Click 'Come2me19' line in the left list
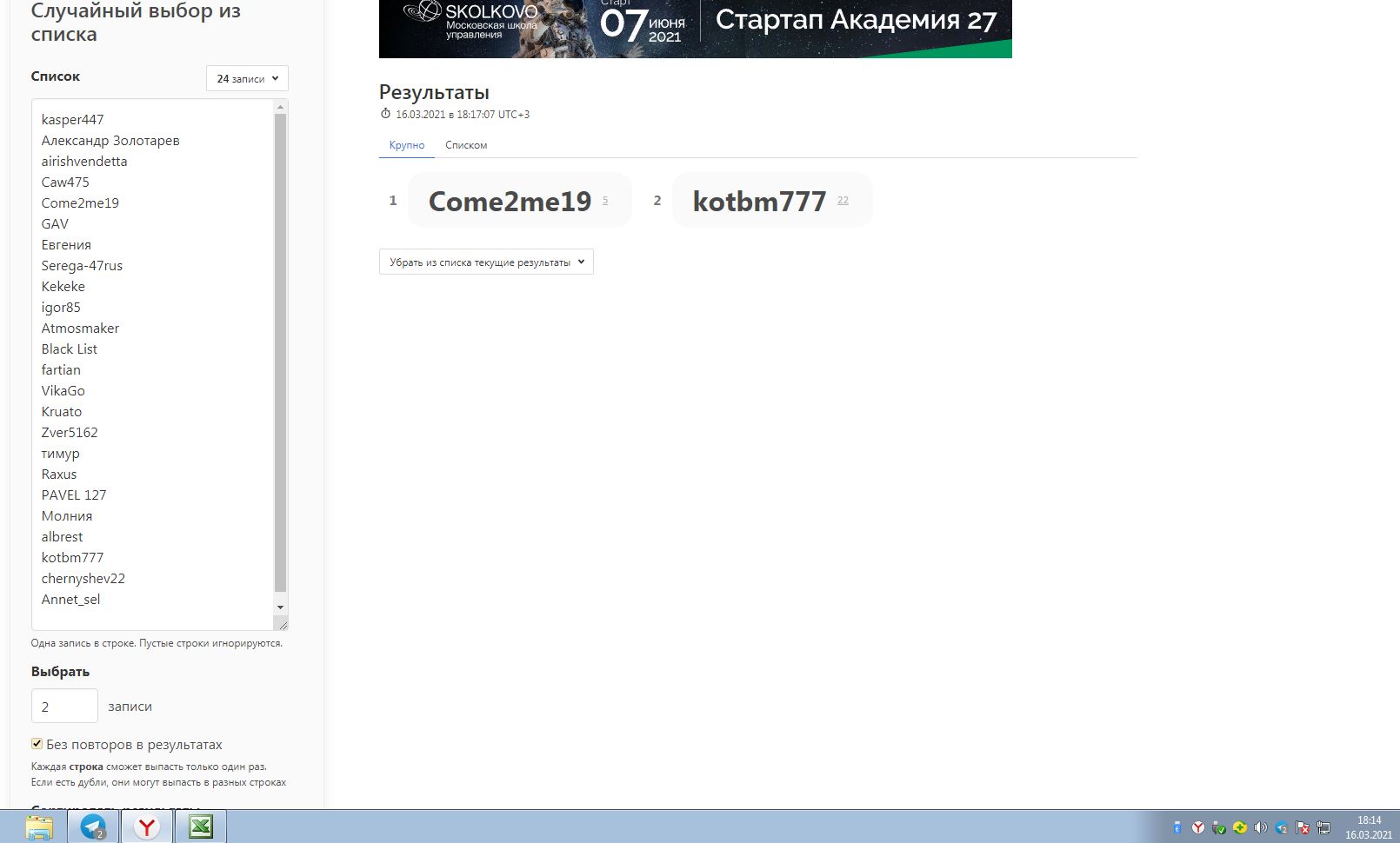Screen dimensions: 1400x843 pos(80,203)
